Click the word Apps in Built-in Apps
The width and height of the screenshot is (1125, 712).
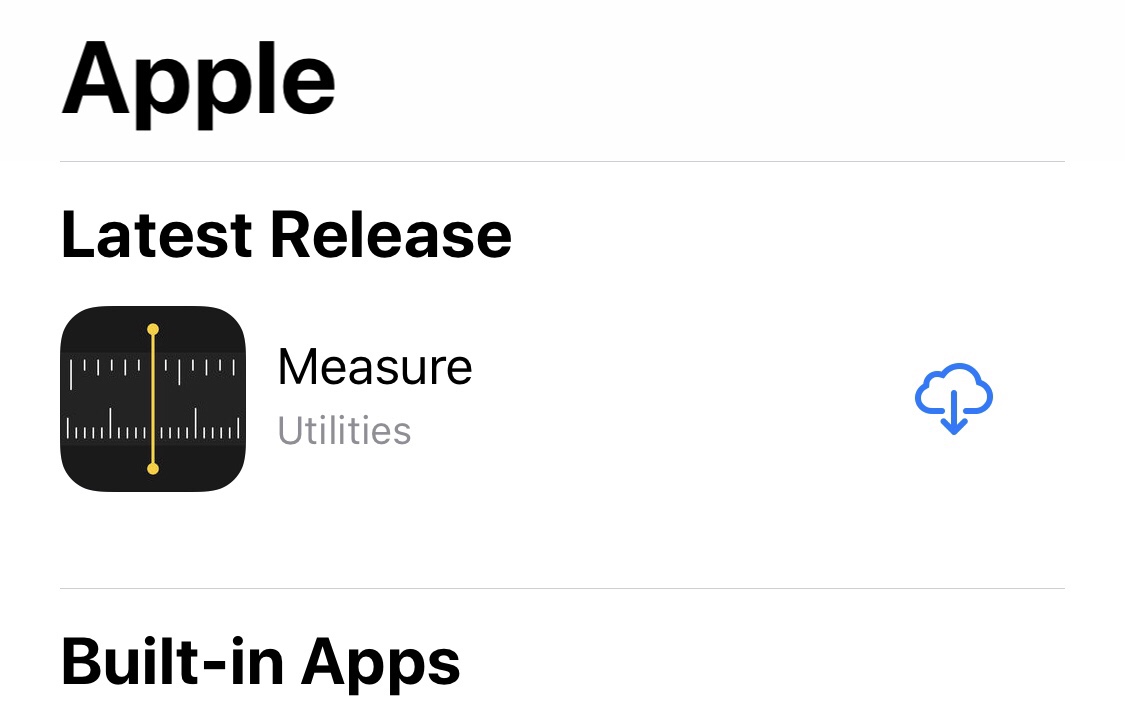pyautogui.click(x=380, y=661)
